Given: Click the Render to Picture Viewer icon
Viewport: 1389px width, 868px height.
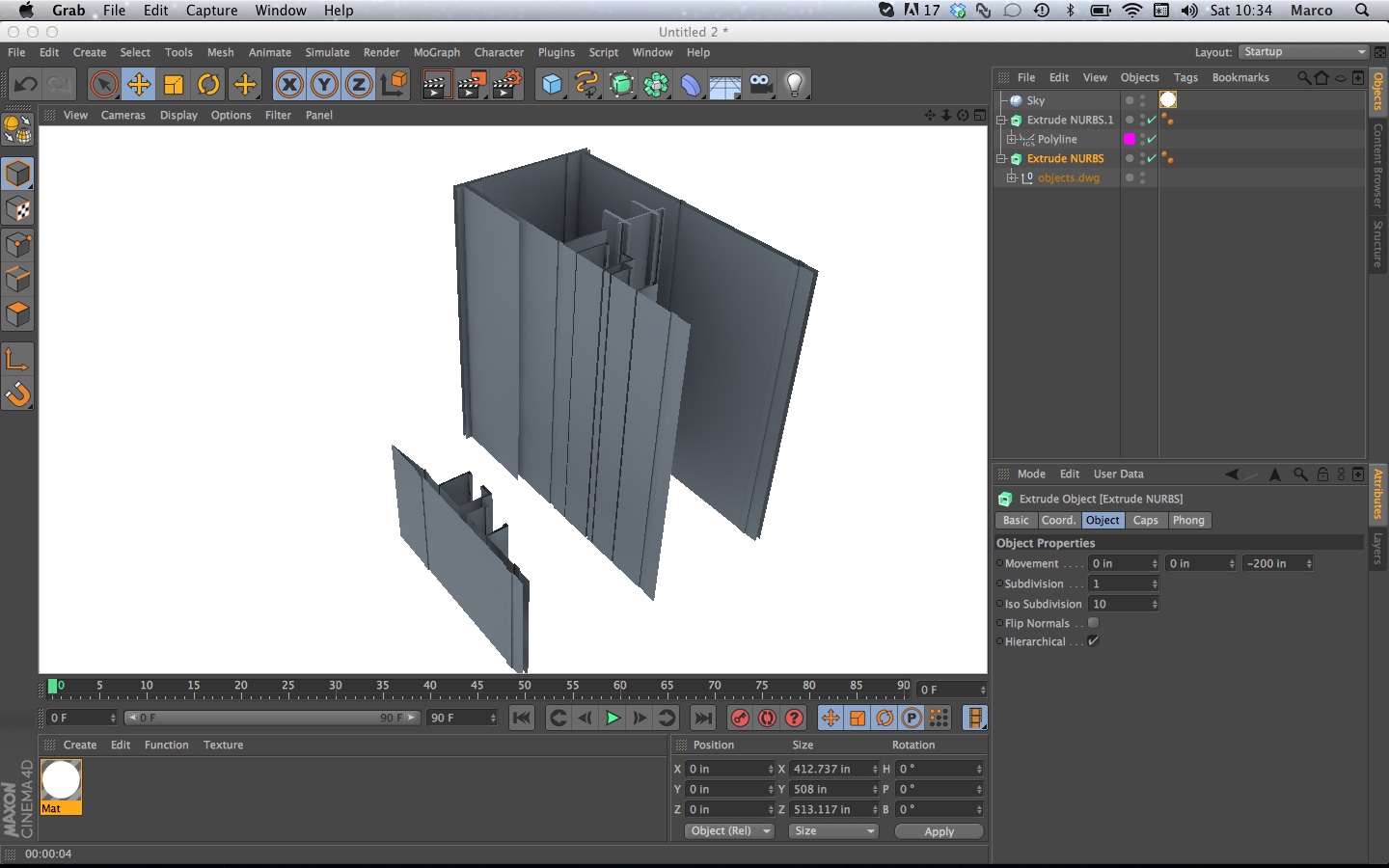Looking at the screenshot, I should point(471,85).
